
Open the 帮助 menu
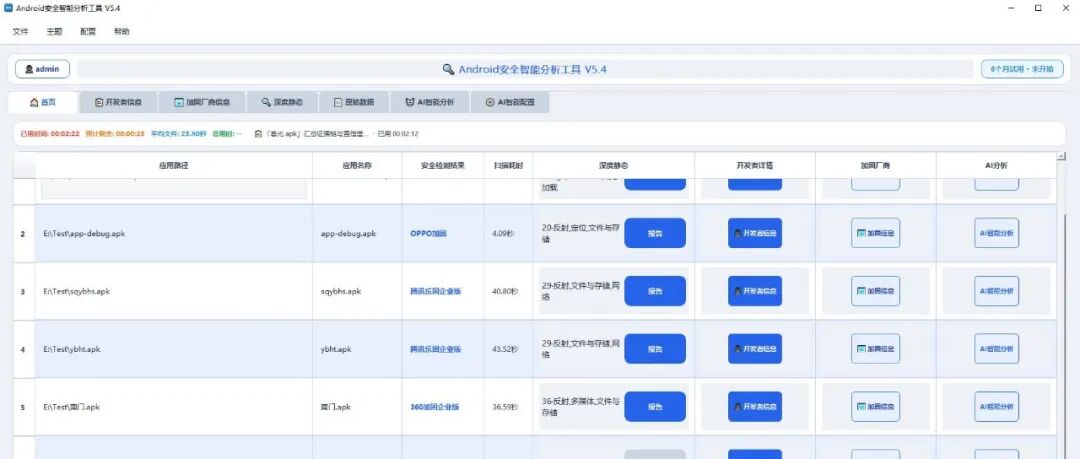(121, 32)
